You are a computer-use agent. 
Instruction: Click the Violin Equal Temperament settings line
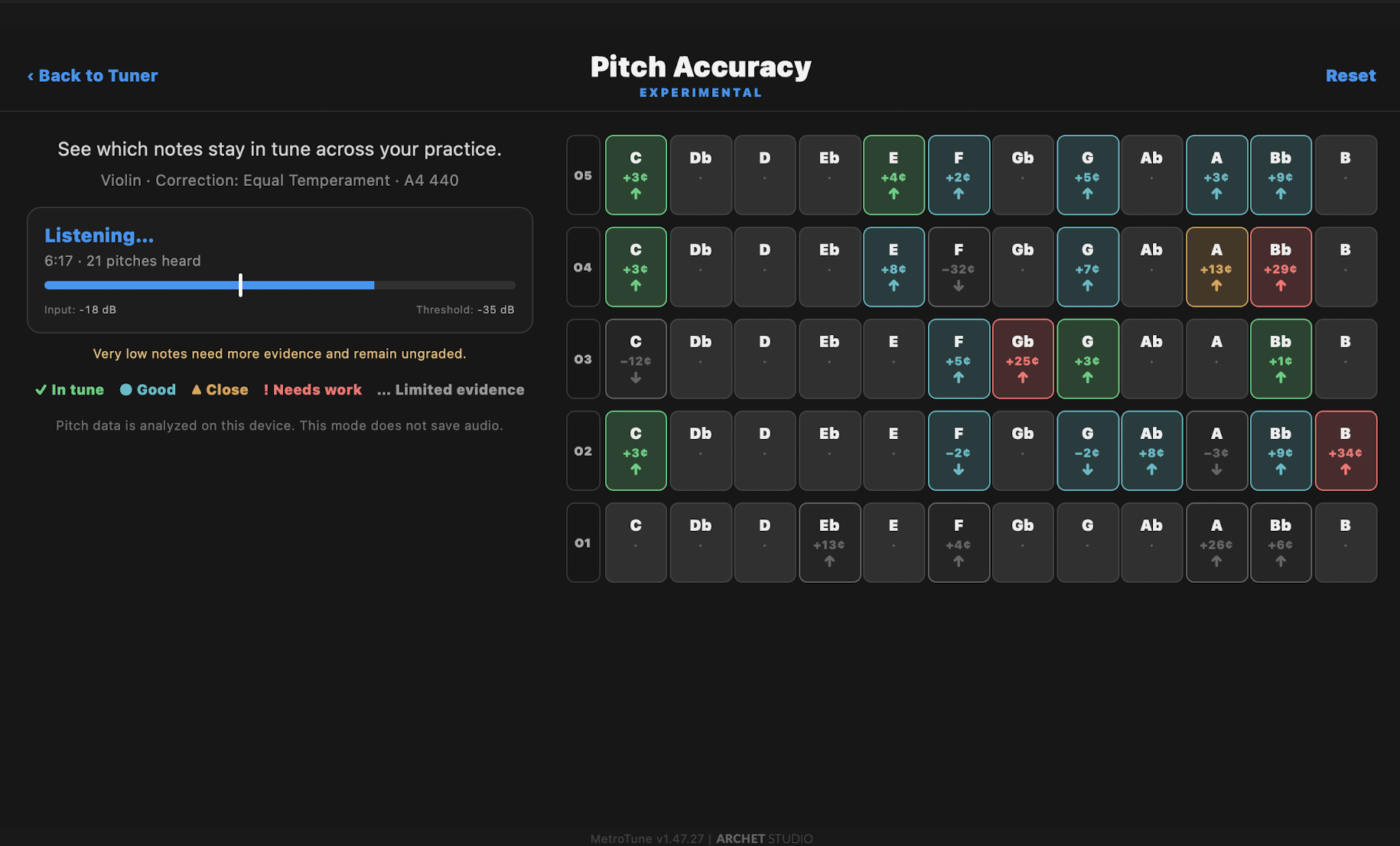pos(280,181)
